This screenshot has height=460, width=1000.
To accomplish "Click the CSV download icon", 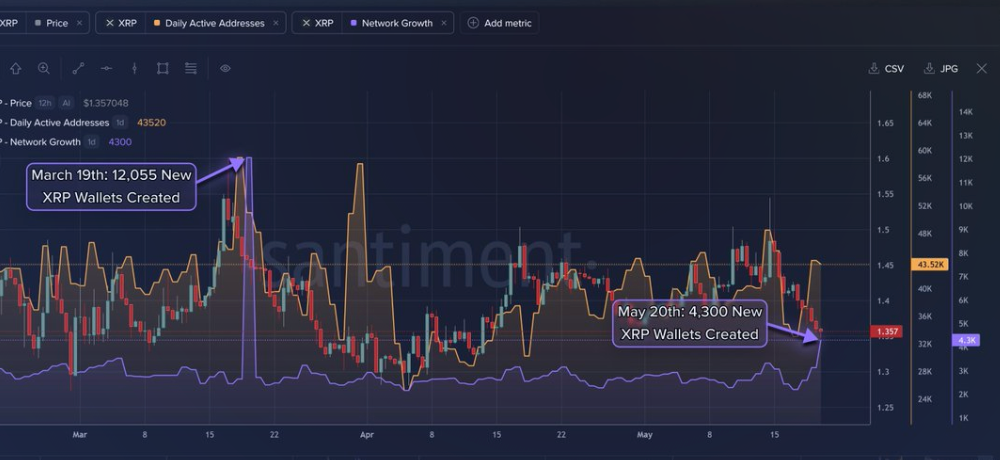I will pyautogui.click(x=874, y=68).
